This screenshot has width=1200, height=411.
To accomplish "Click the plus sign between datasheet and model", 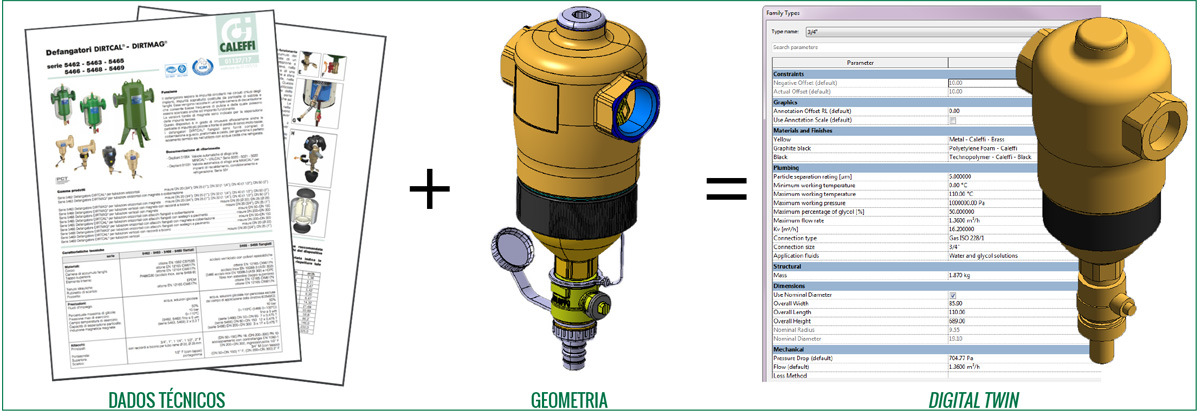I will pos(431,187).
